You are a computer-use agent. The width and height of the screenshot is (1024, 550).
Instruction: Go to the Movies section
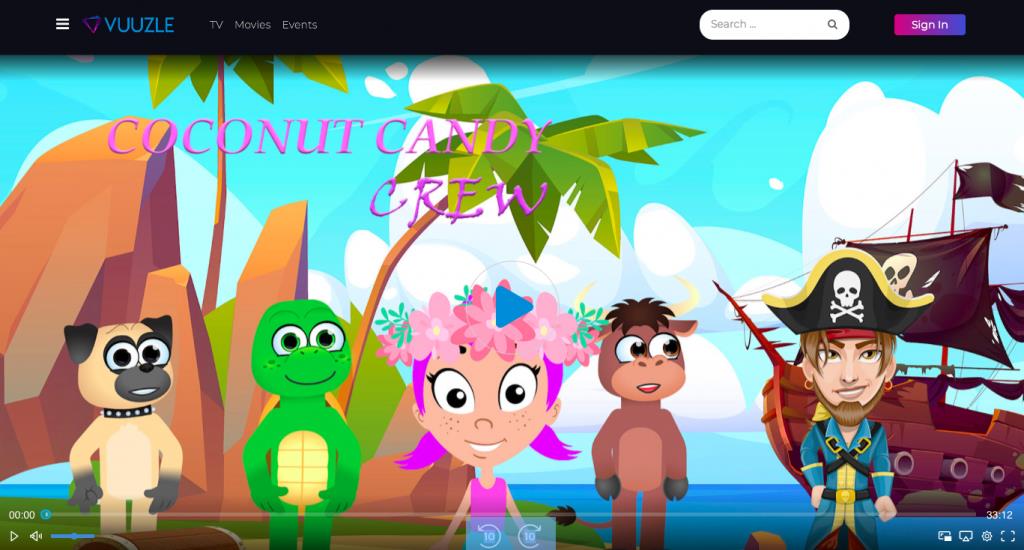click(x=252, y=25)
